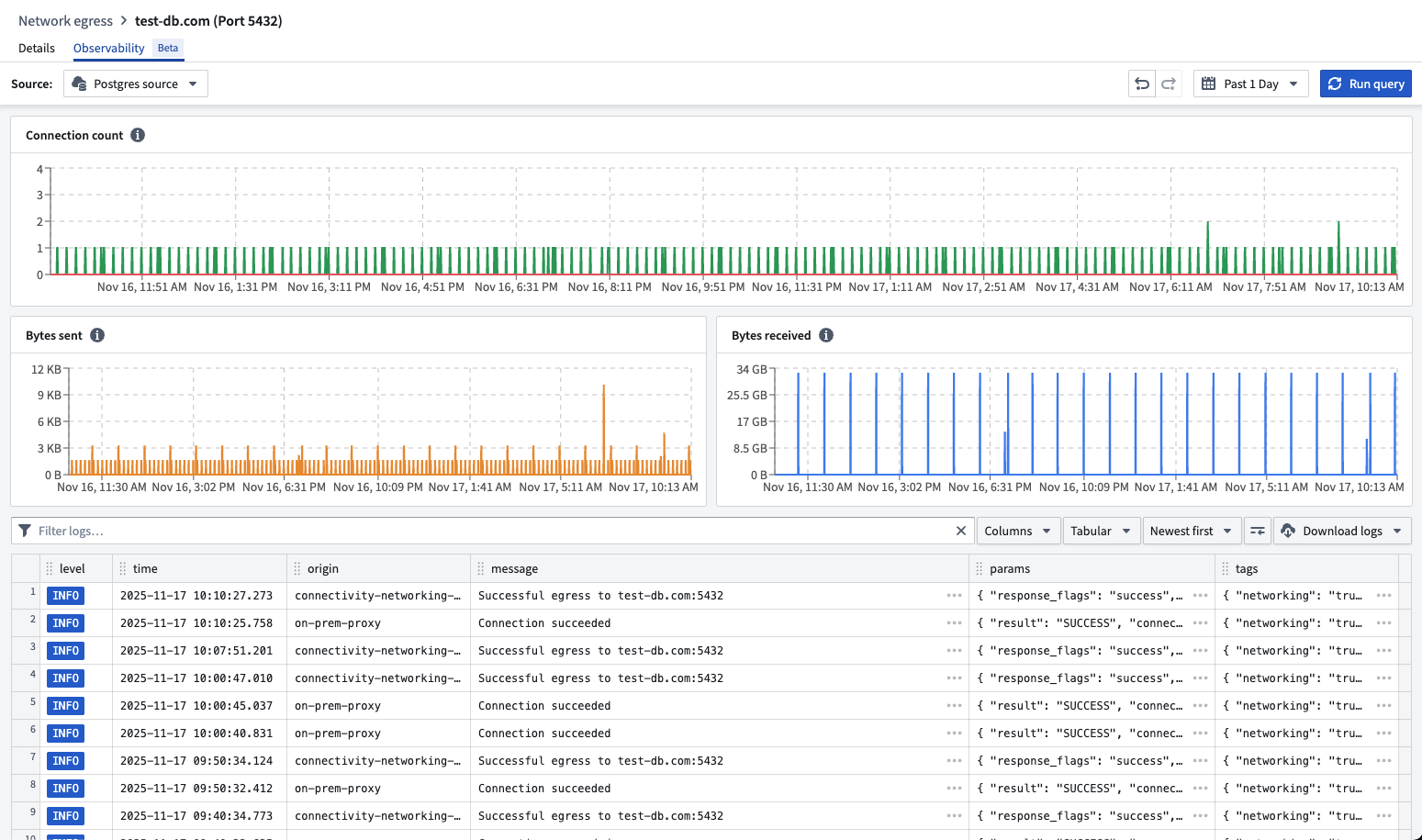Switch to the Observability Beta tab
This screenshot has width=1422, height=840.
pos(109,48)
